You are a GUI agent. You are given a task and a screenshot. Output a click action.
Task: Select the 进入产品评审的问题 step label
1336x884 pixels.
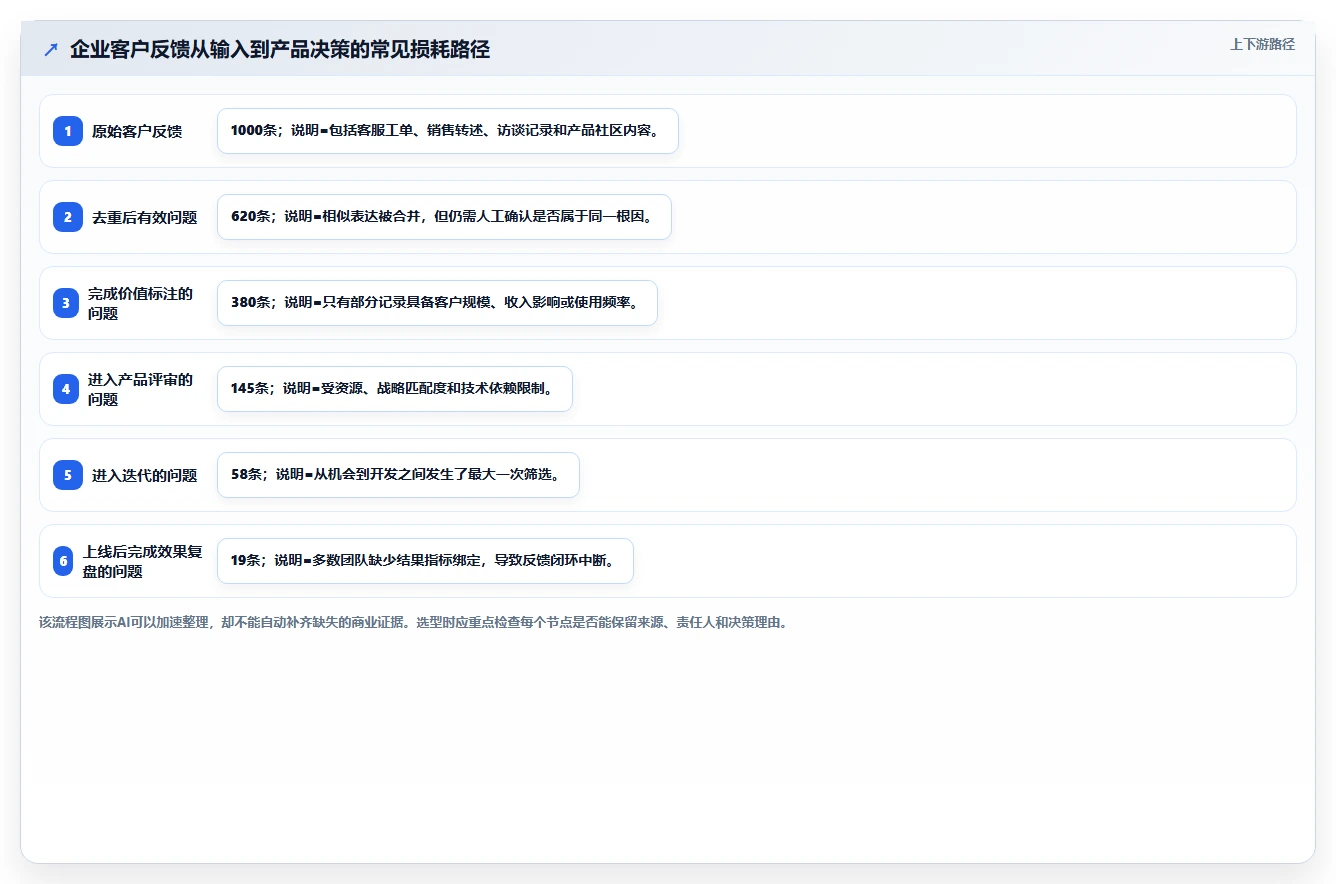141,389
